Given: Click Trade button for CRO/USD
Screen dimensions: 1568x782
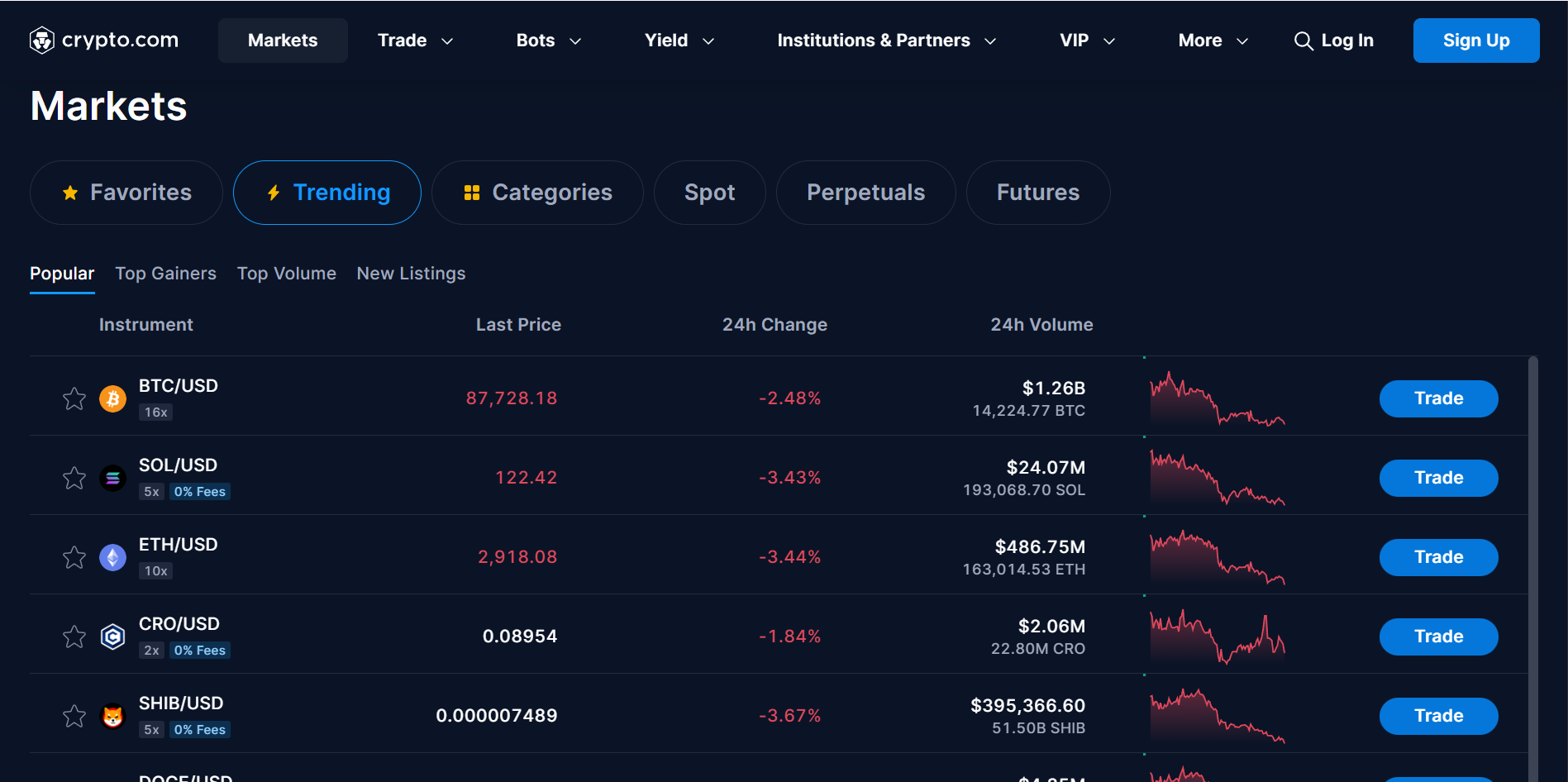Looking at the screenshot, I should 1438,637.
